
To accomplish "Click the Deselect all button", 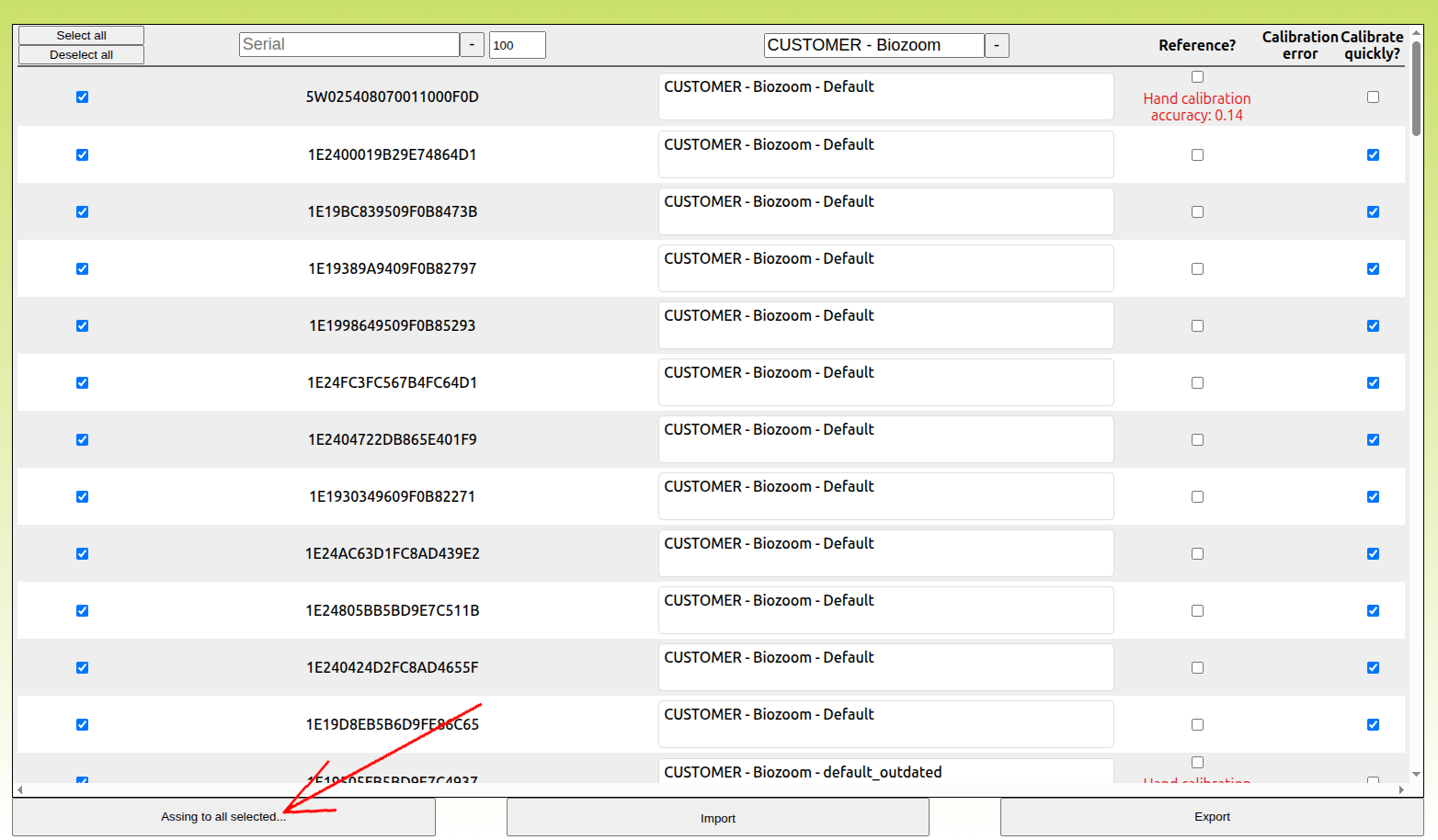I will (81, 55).
